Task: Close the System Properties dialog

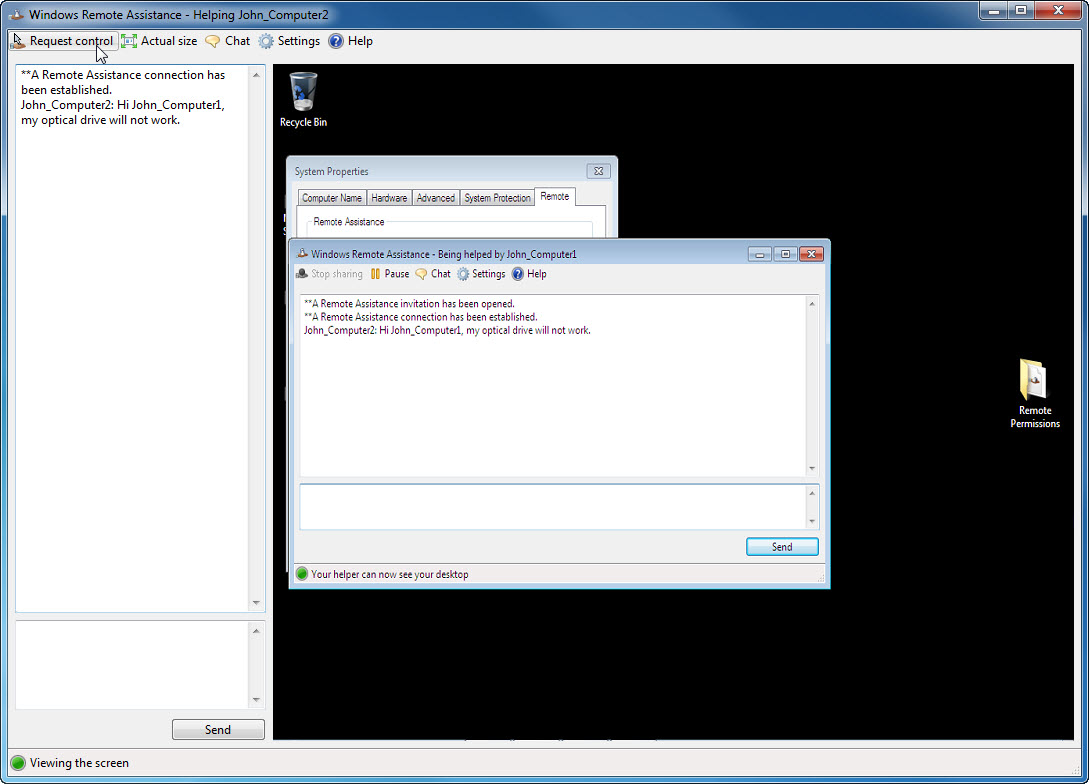Action: coord(598,171)
